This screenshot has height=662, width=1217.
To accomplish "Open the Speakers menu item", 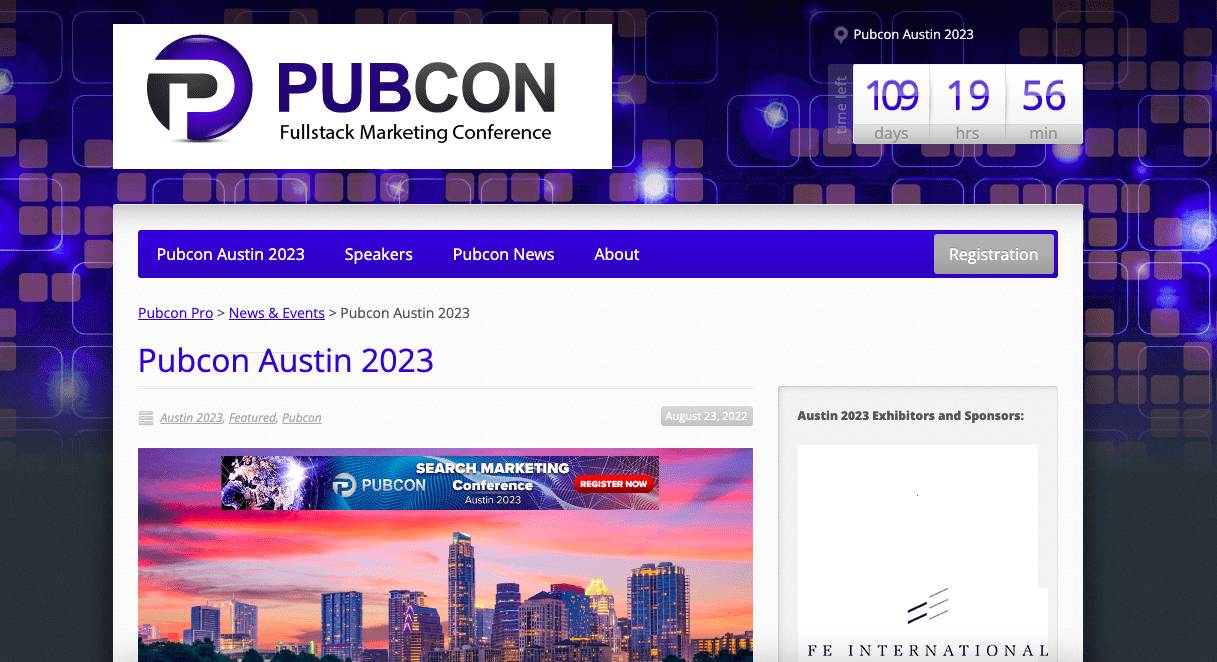I will pyautogui.click(x=379, y=254).
